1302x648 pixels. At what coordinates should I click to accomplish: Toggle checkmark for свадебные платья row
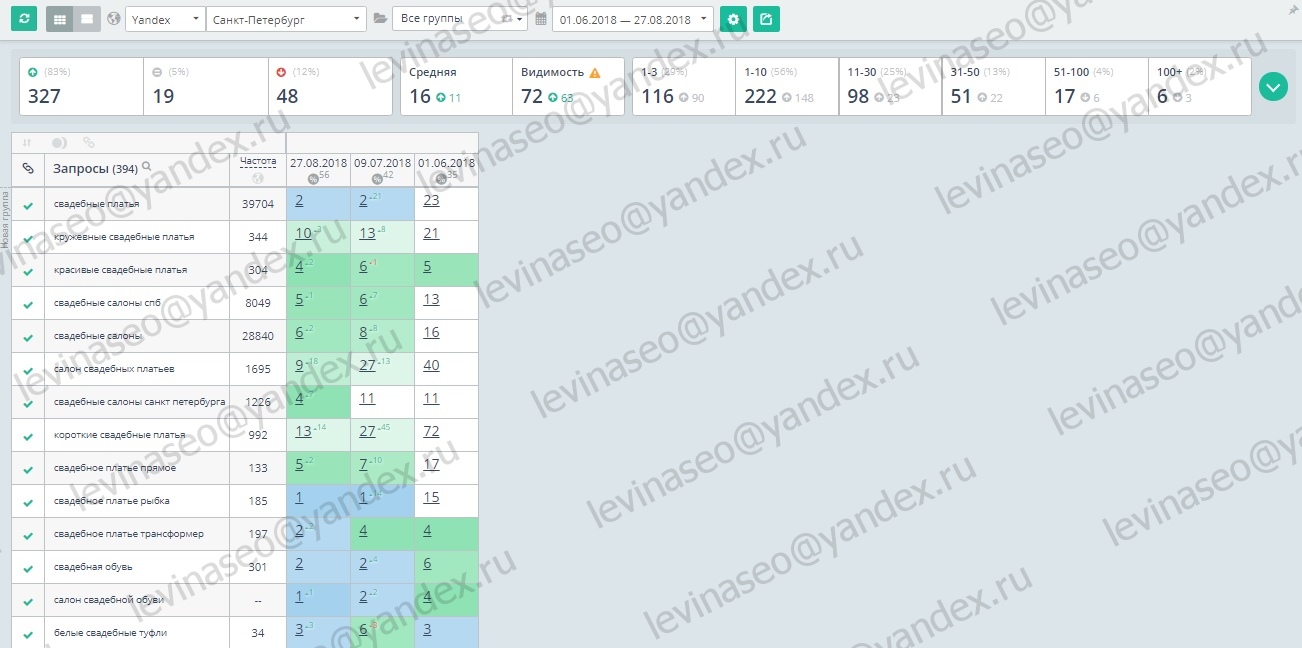point(28,207)
